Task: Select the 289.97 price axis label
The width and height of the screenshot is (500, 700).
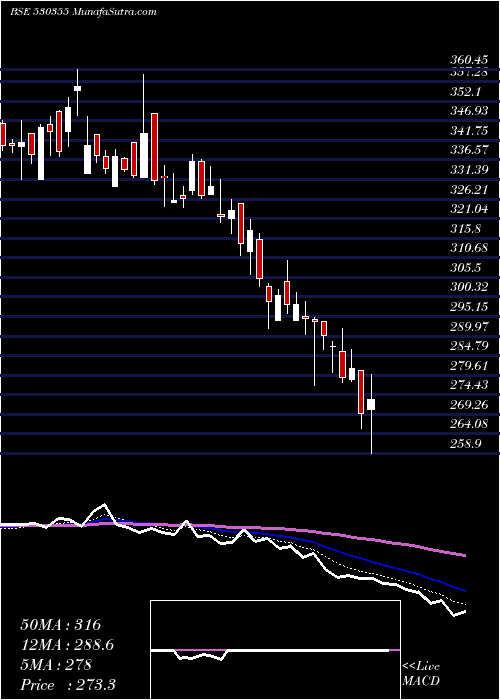Action: click(469, 326)
